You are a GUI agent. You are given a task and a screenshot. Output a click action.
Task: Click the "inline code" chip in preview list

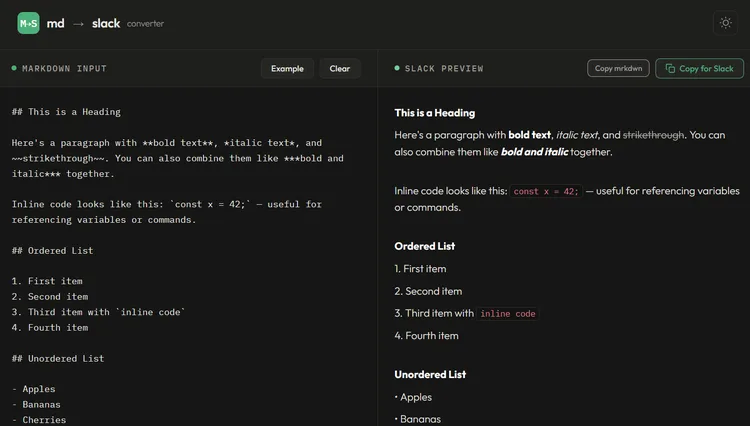(x=508, y=314)
